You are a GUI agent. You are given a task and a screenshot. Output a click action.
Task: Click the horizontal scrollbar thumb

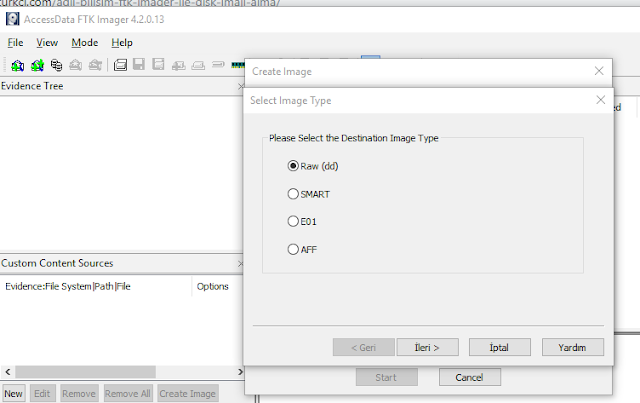85,372
